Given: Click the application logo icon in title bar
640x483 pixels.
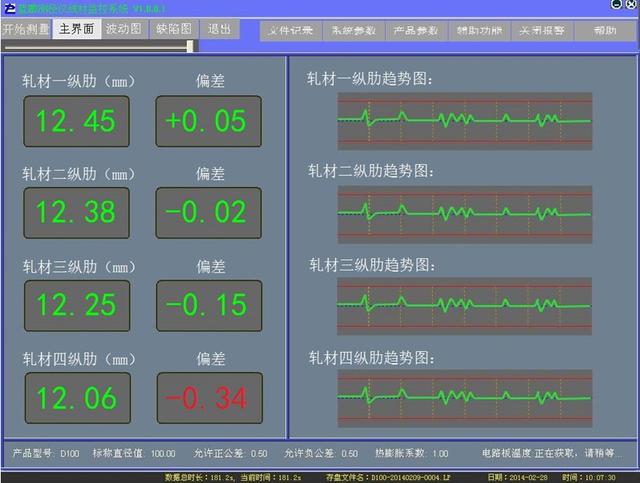Looking at the screenshot, I should [x=9, y=7].
